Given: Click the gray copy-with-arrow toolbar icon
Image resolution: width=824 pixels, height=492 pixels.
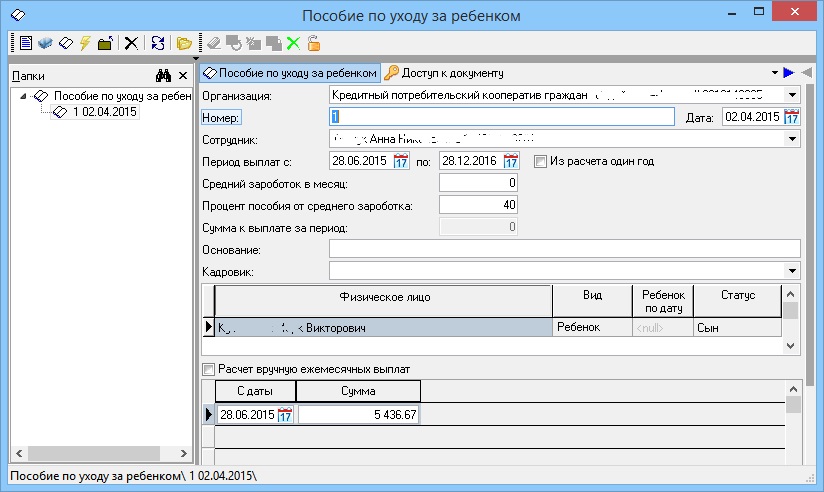Looking at the screenshot, I should (x=233, y=43).
